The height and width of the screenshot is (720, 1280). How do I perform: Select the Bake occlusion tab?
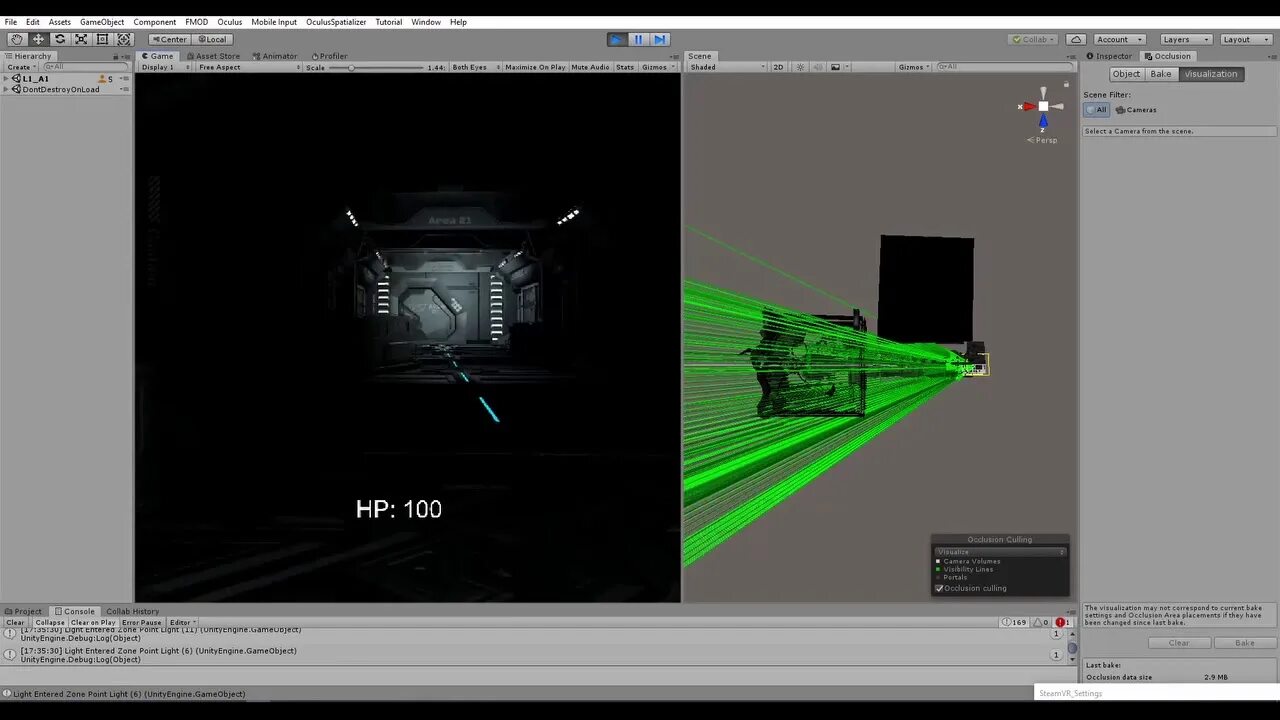click(1161, 74)
